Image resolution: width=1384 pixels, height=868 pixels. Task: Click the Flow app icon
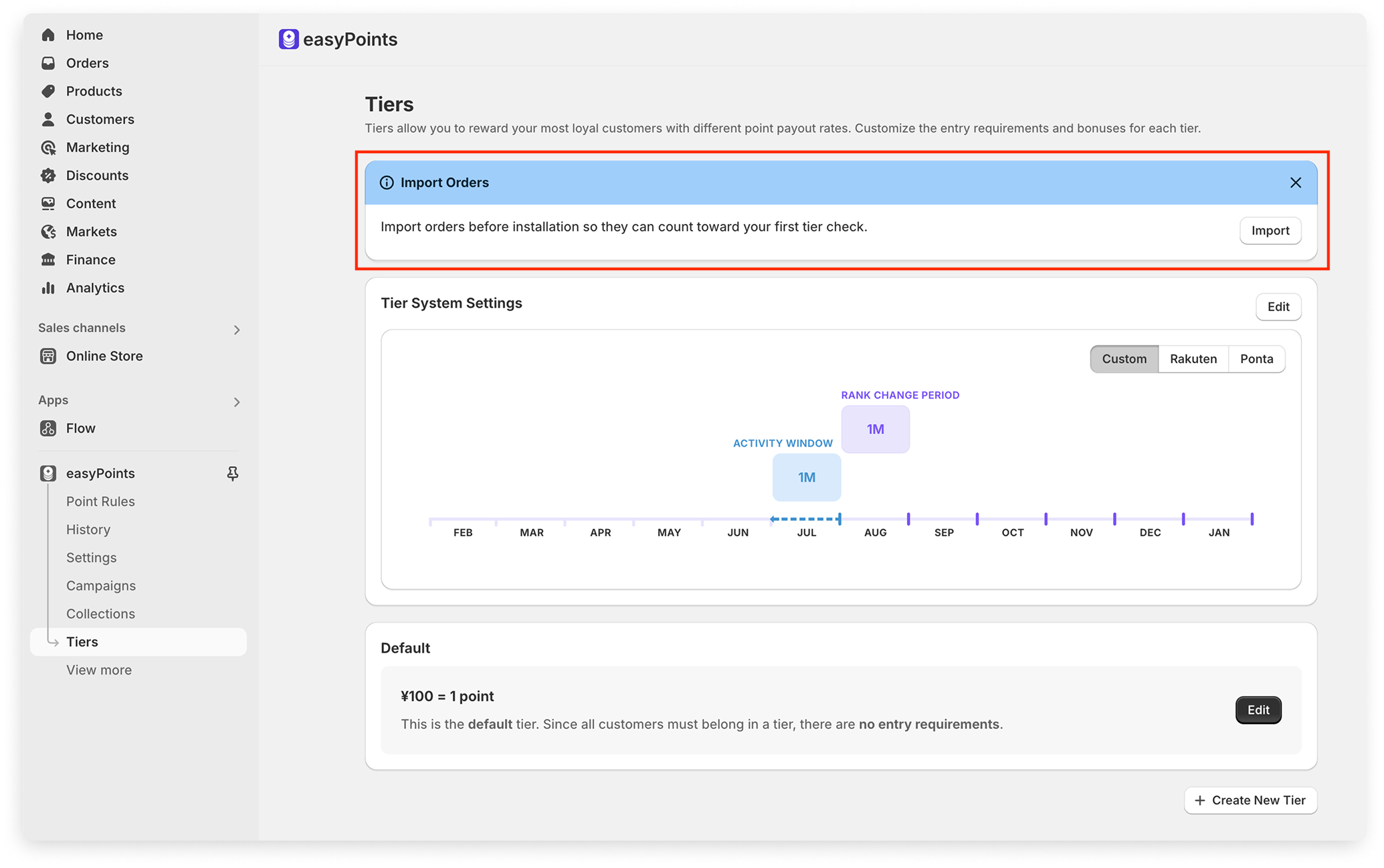point(48,428)
